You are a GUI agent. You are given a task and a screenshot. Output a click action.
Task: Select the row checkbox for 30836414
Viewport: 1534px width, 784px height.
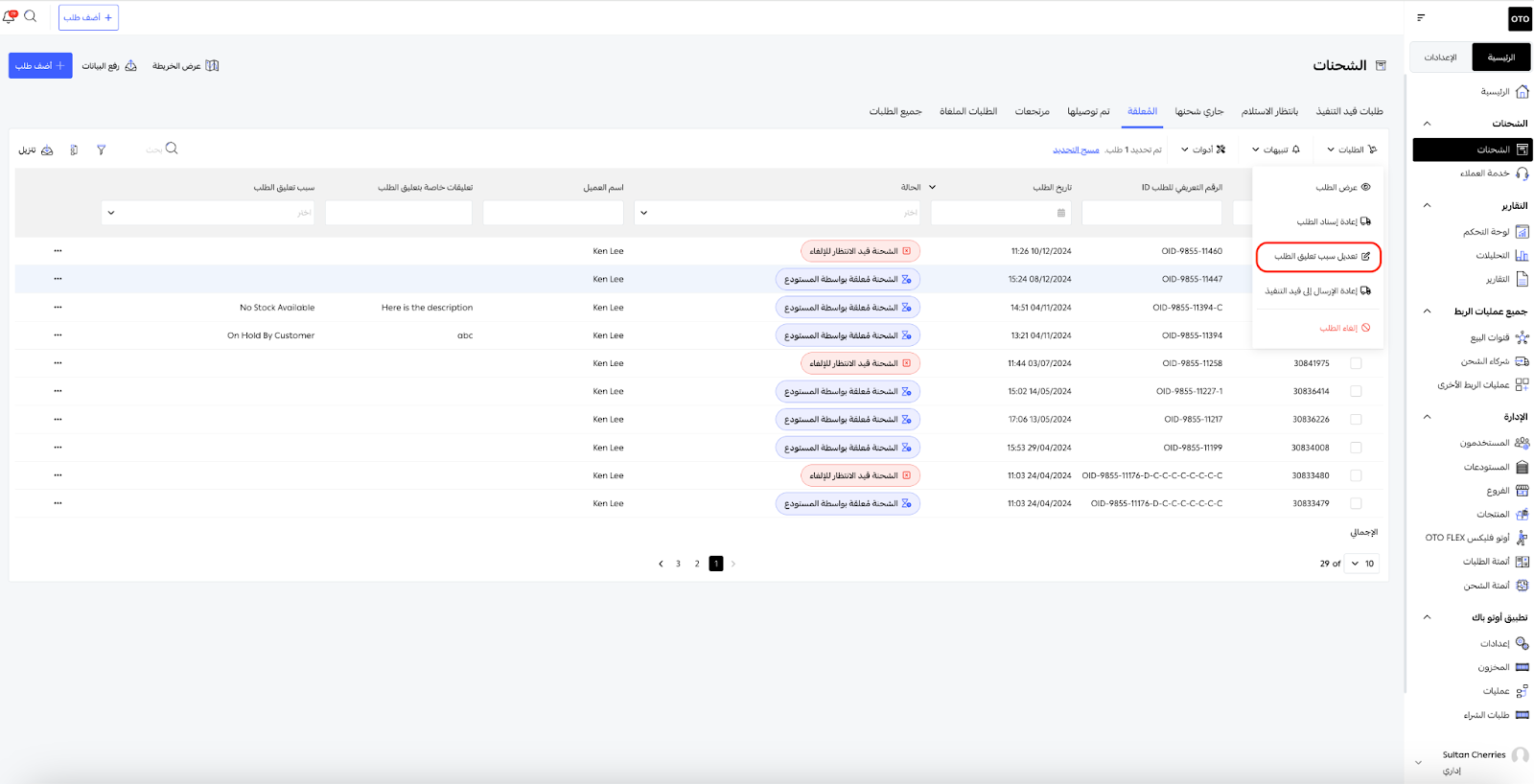click(x=1356, y=391)
